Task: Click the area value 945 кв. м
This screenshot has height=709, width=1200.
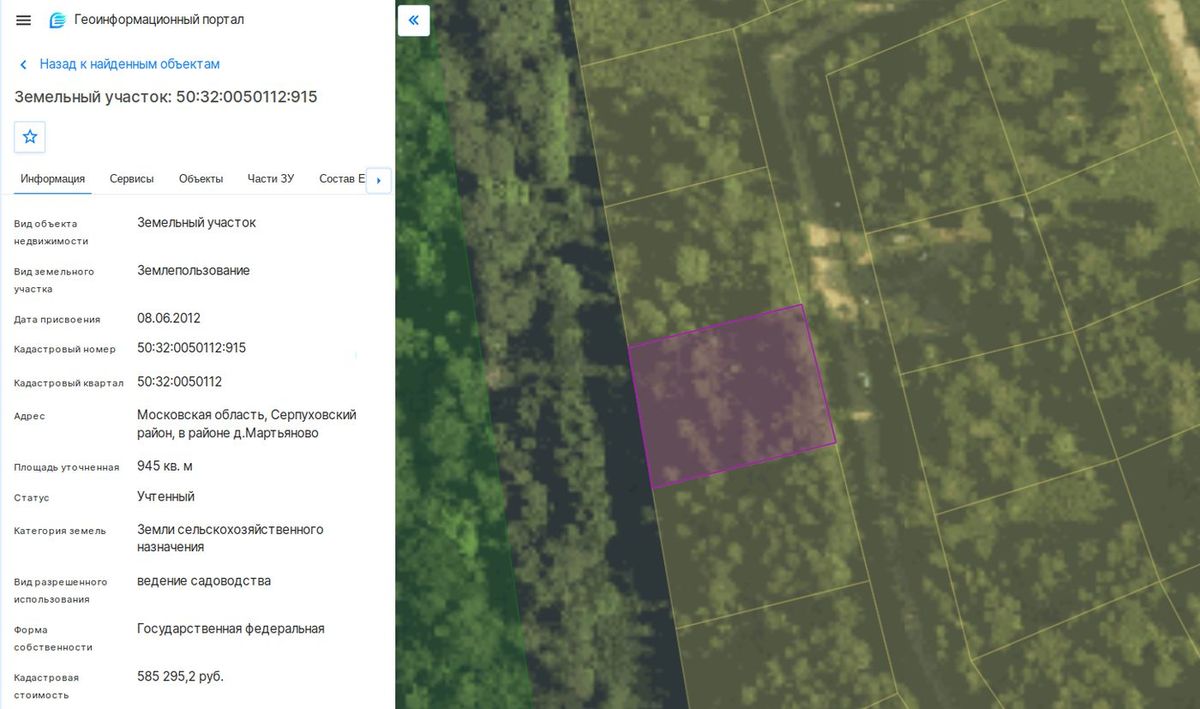Action: click(165, 466)
